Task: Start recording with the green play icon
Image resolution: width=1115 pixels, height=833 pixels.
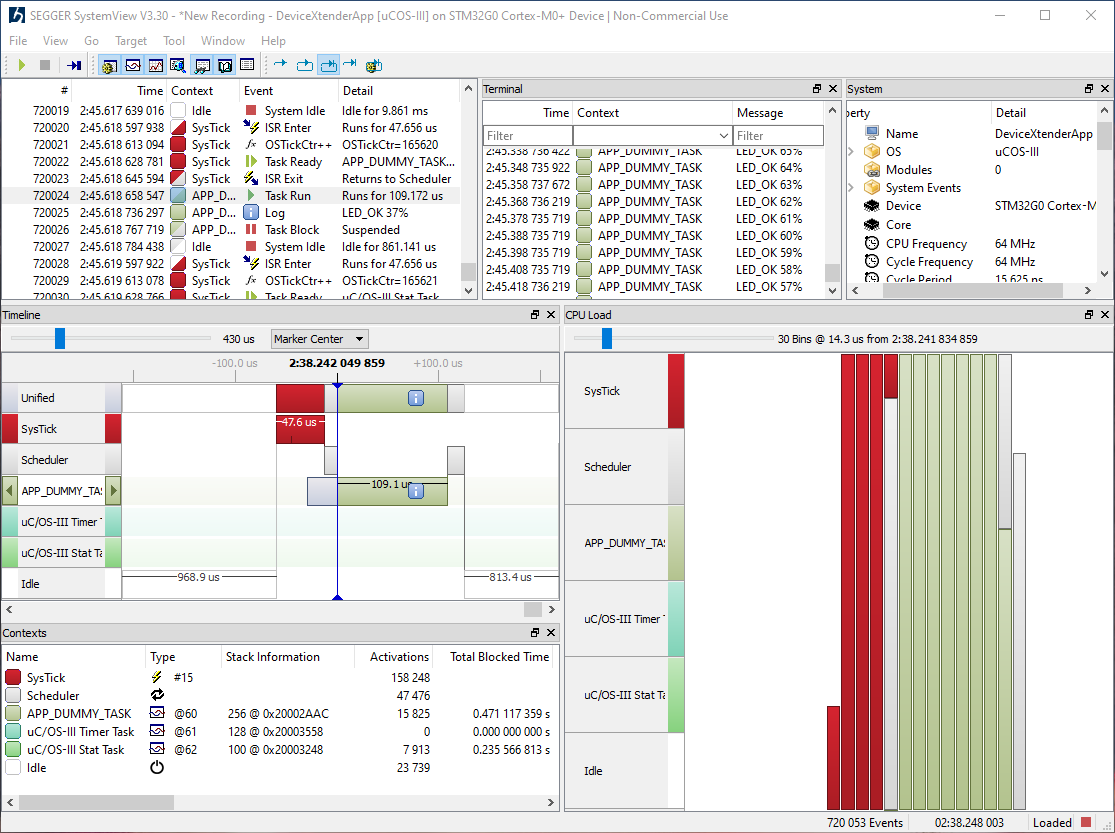Action: coord(22,65)
